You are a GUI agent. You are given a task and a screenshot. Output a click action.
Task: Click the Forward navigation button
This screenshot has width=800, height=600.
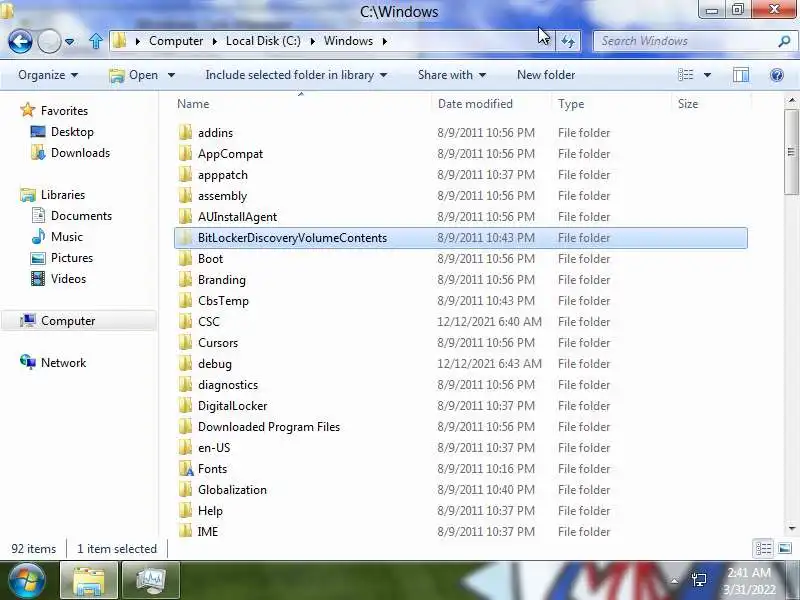[49, 41]
